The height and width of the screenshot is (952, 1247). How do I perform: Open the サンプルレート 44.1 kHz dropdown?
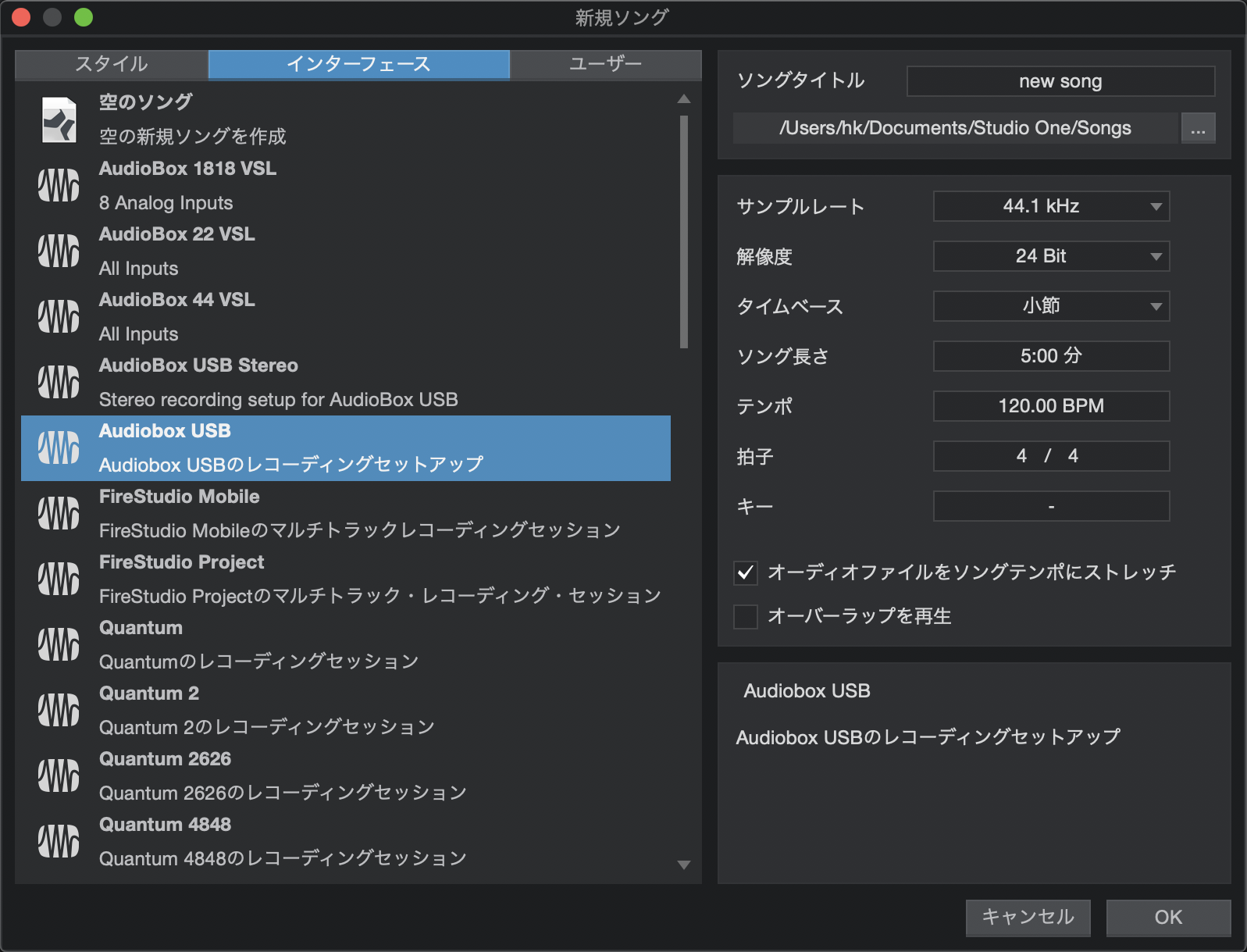[1051, 206]
